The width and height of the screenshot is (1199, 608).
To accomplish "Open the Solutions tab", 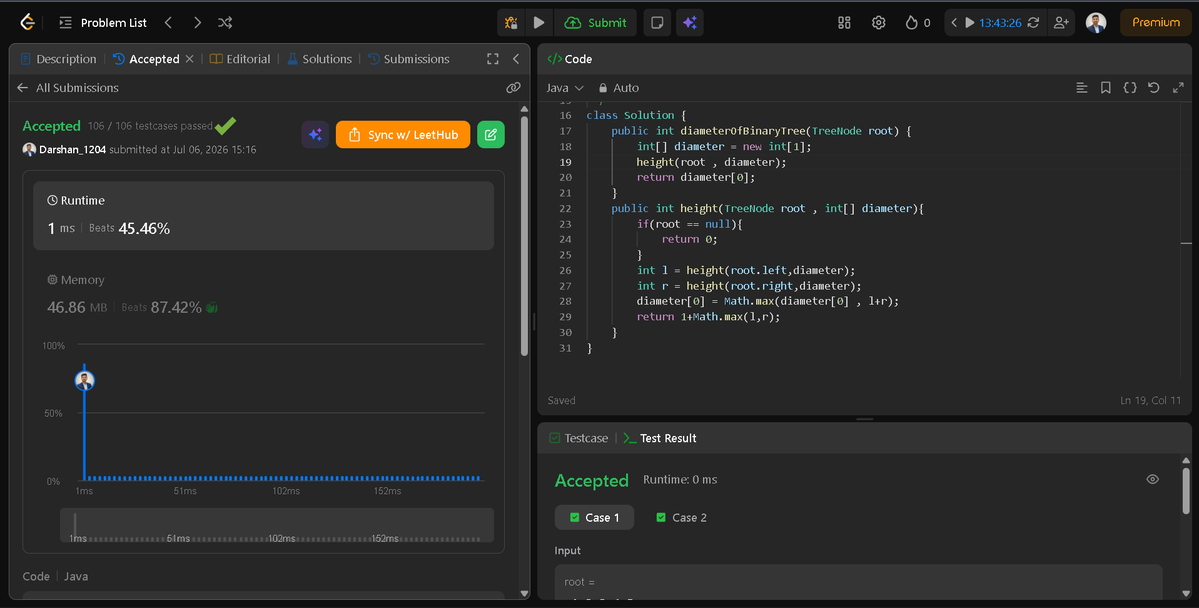I will click(320, 59).
